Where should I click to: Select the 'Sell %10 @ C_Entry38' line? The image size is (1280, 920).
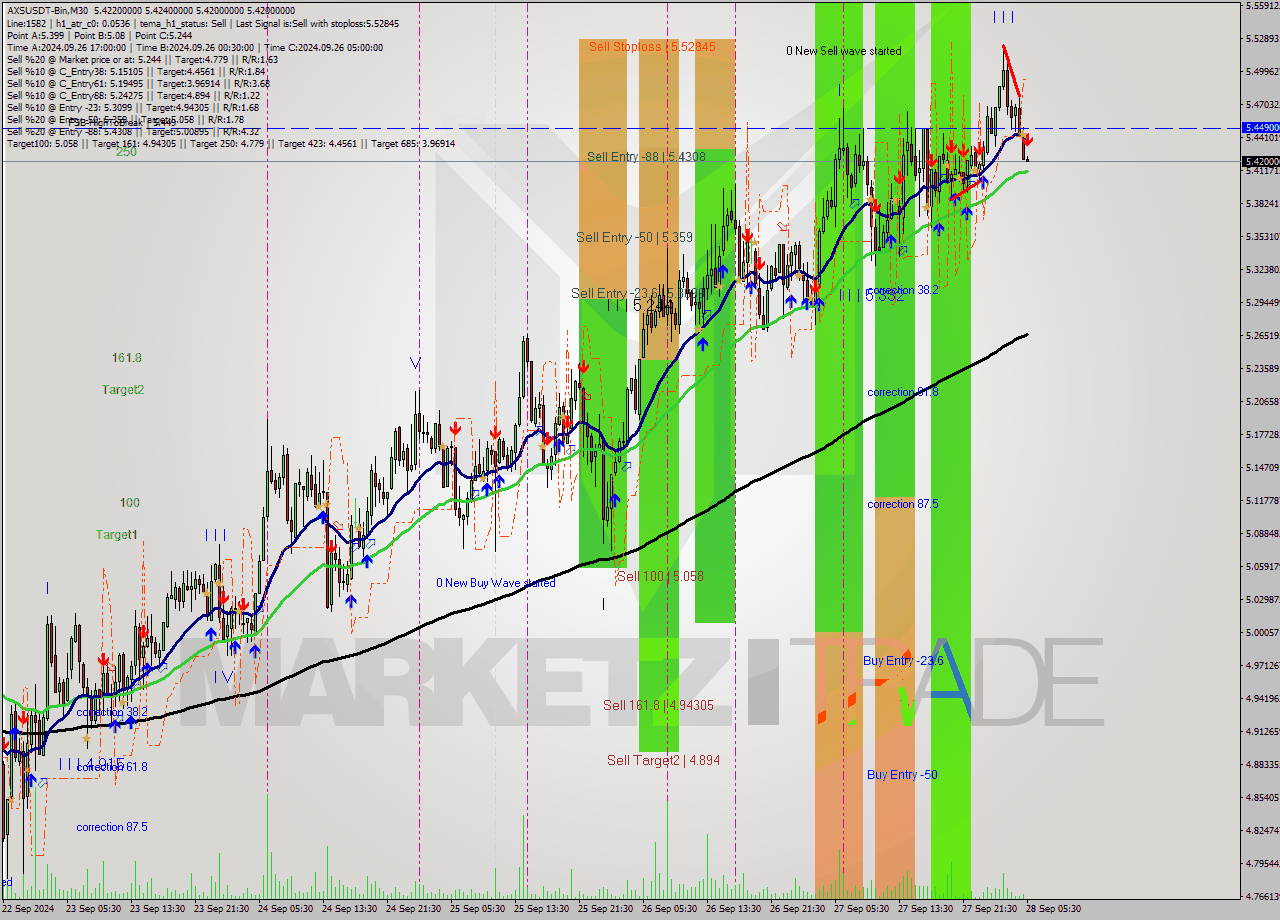pos(136,71)
